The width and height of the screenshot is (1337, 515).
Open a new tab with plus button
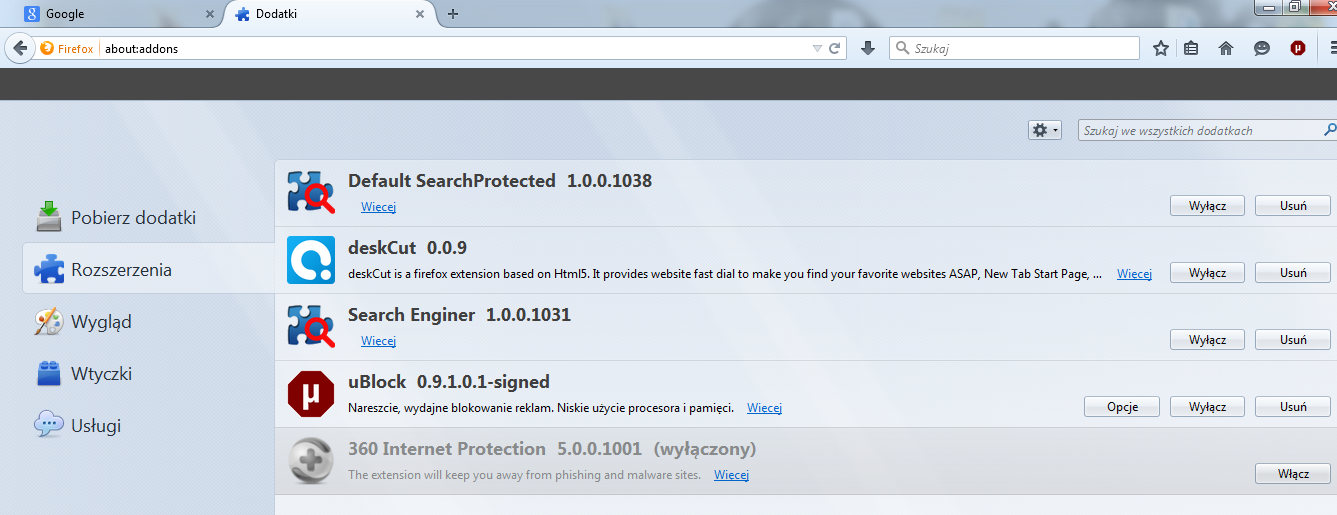[453, 14]
